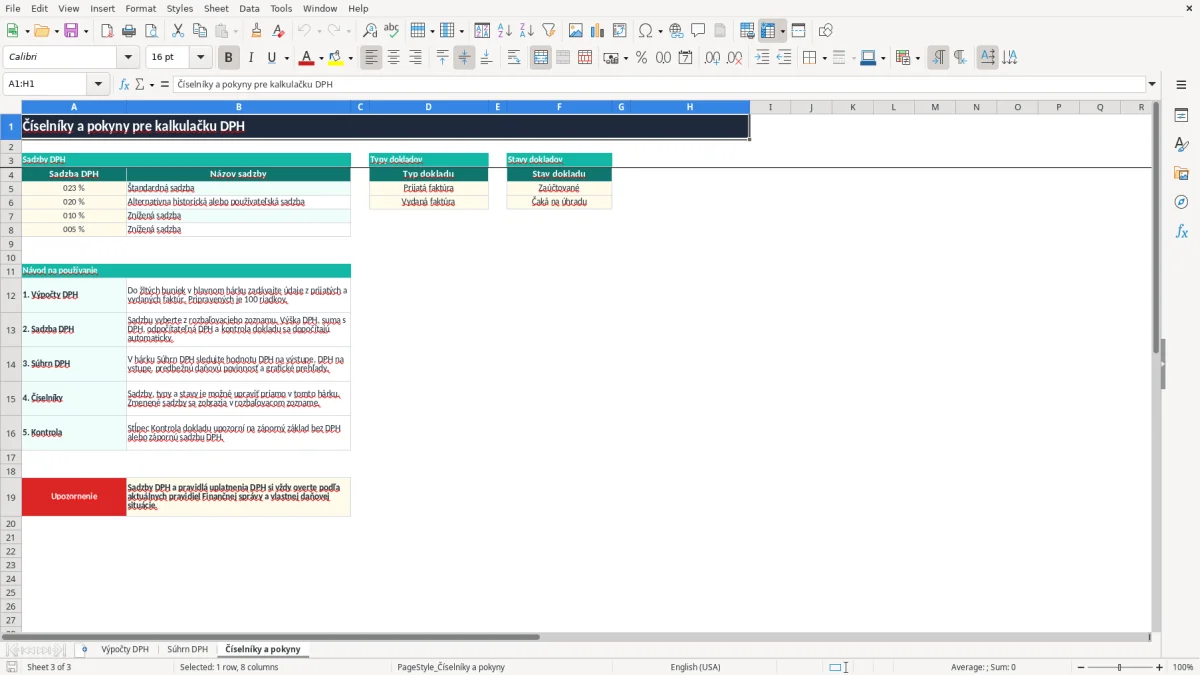Toggle Bold formatting
The height and width of the screenshot is (675, 1200).
(229, 58)
